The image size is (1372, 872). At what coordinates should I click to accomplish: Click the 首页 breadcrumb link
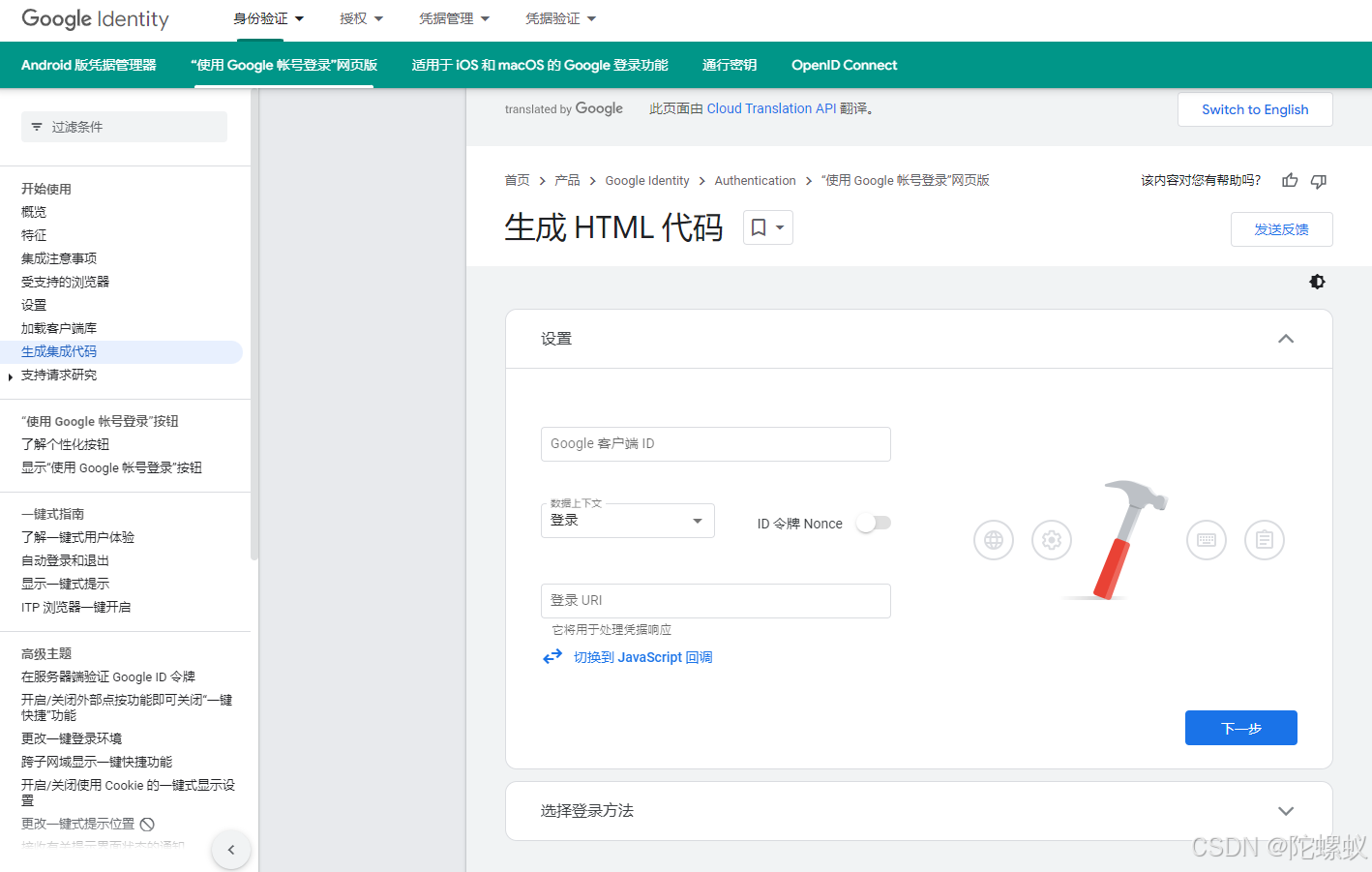point(517,180)
